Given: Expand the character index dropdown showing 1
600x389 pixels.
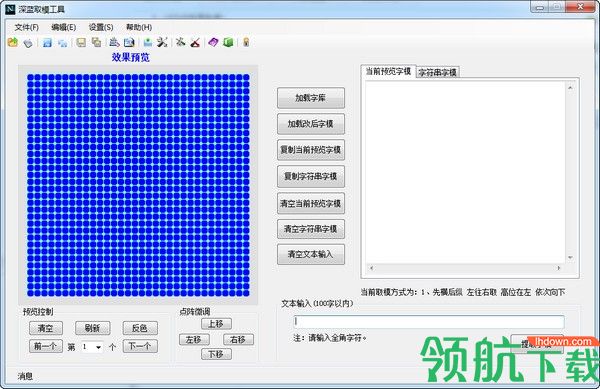Looking at the screenshot, I should click(x=98, y=347).
